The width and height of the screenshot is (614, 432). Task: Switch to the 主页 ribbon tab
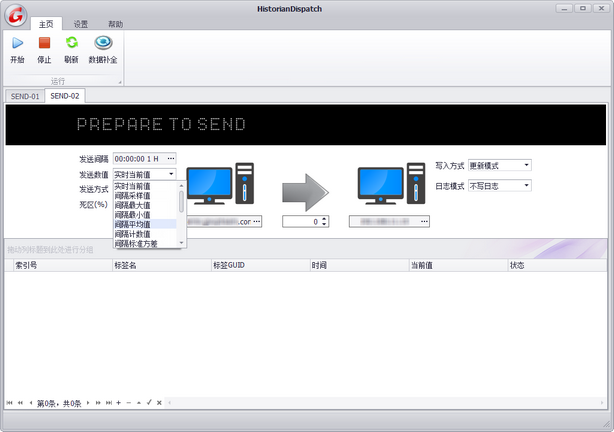pos(46,24)
